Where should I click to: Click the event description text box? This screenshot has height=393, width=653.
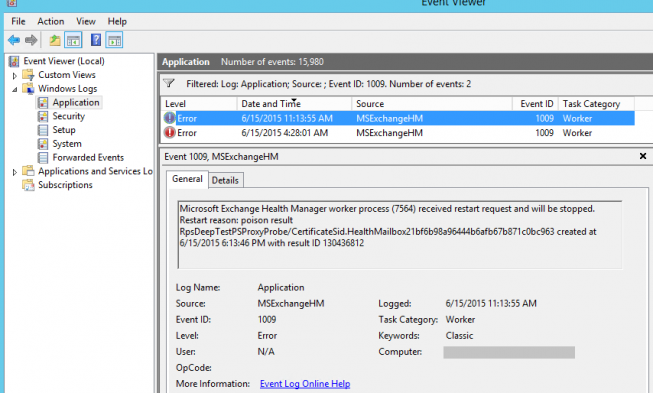coord(400,235)
